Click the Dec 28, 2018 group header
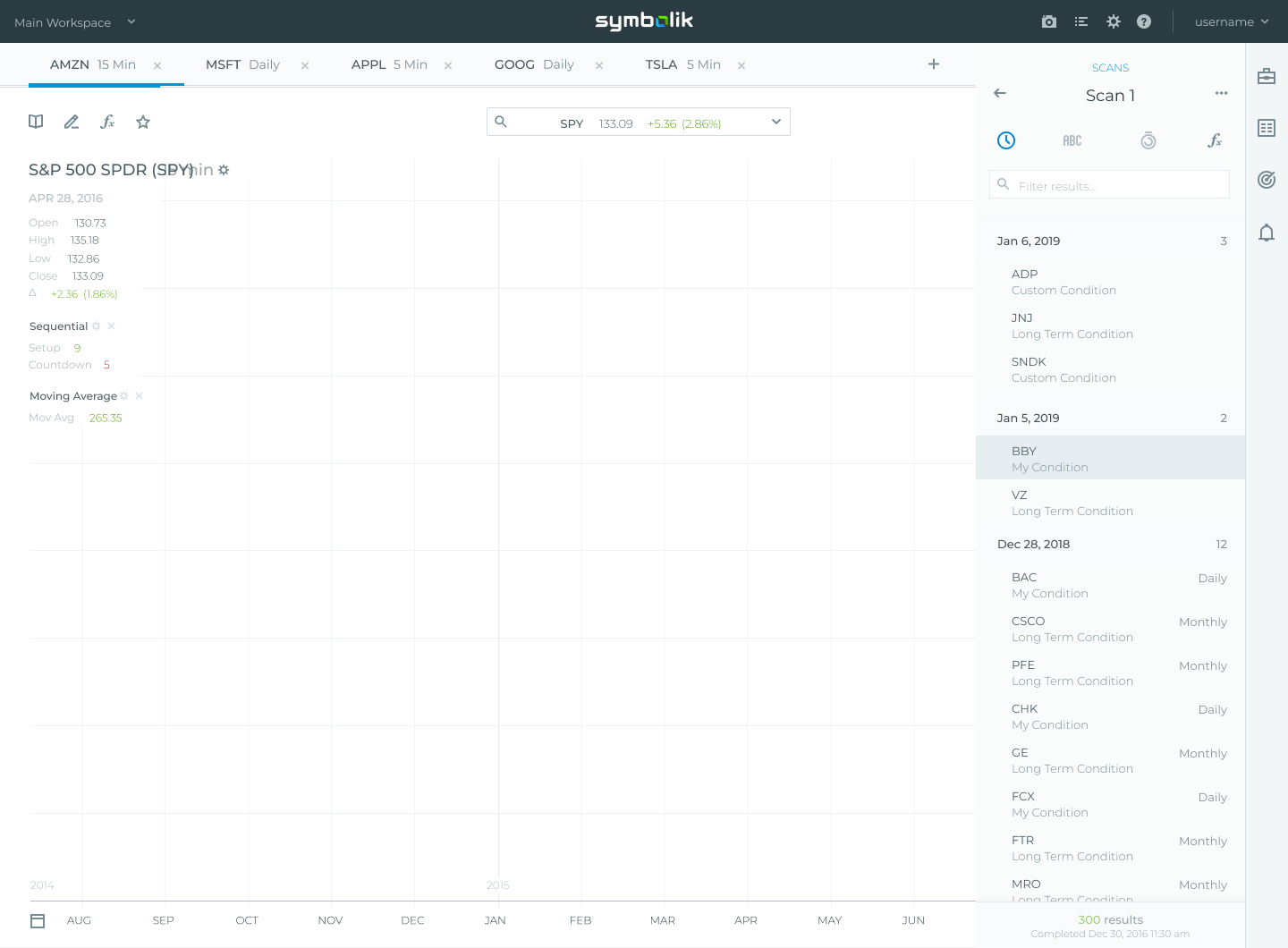Viewport: 1288px width, 948px height. [x=1110, y=544]
